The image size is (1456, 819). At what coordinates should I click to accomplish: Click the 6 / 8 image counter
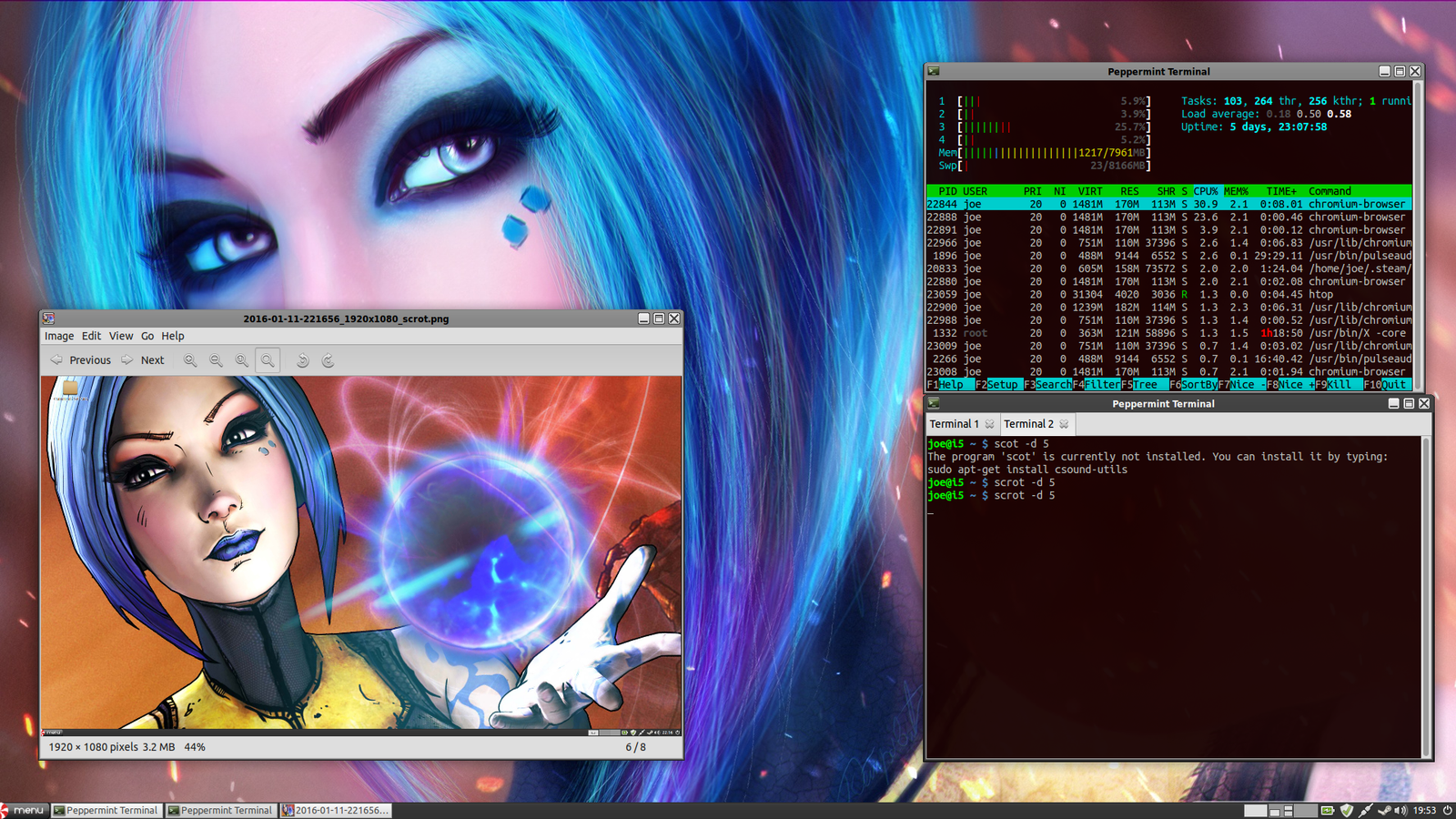635,747
